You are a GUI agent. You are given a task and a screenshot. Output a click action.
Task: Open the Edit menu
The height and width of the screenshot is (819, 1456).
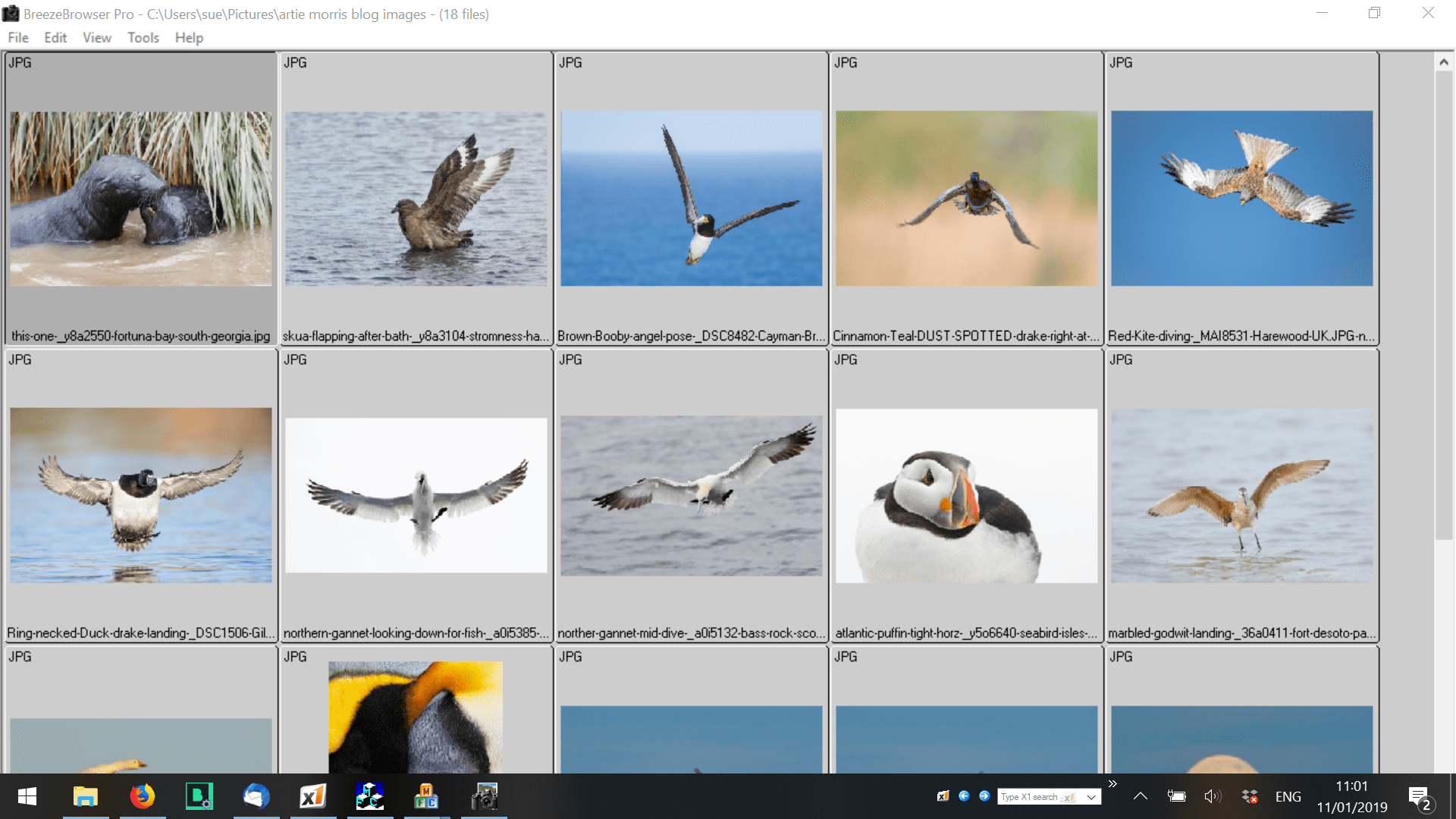coord(53,37)
